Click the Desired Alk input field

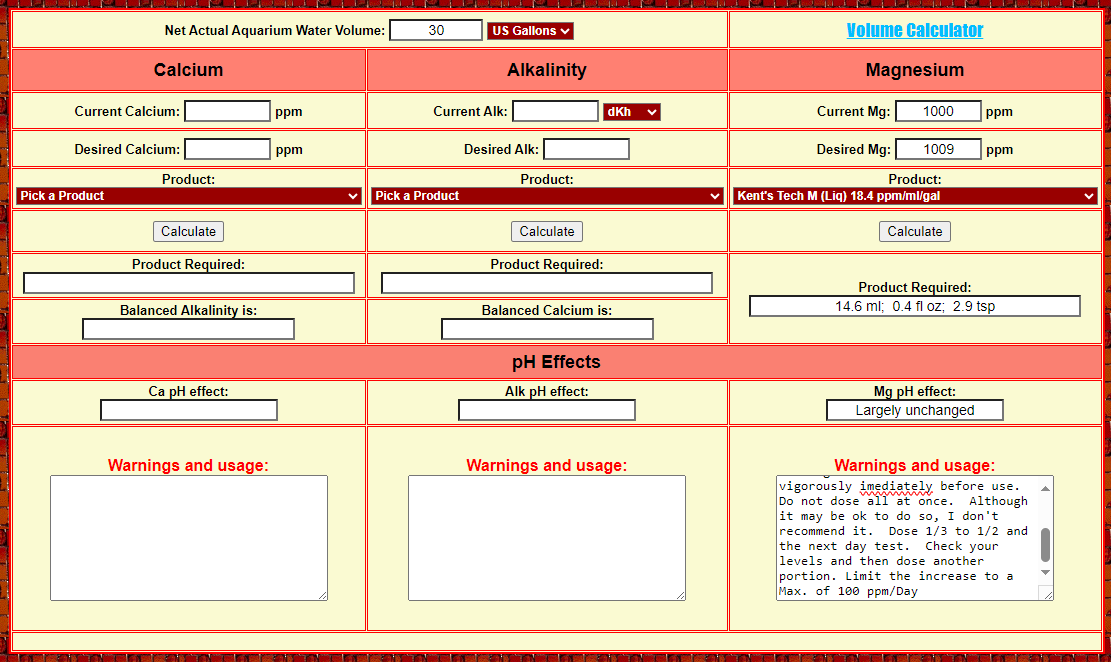point(586,150)
